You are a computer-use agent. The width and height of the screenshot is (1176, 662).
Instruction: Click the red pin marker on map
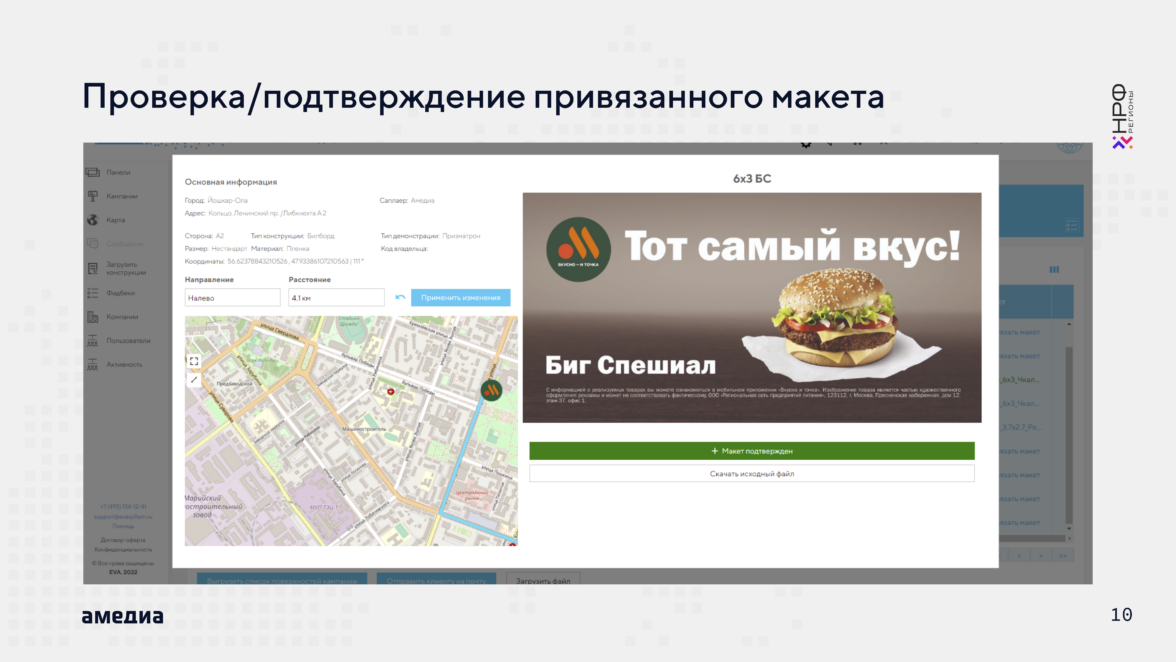[x=390, y=391]
